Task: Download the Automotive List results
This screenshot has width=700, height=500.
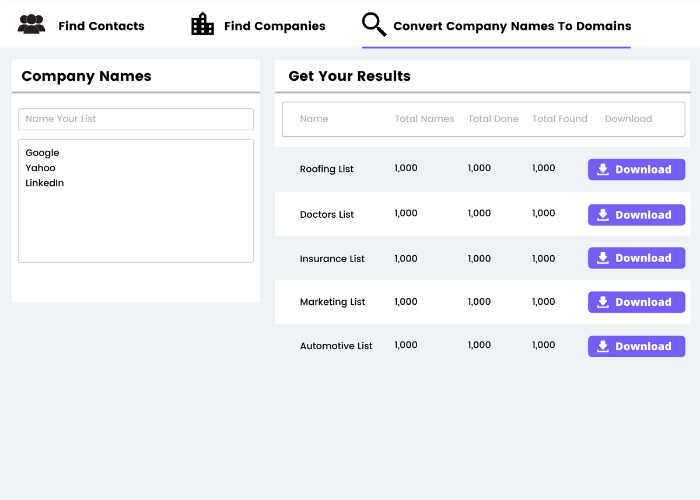Action: click(636, 346)
